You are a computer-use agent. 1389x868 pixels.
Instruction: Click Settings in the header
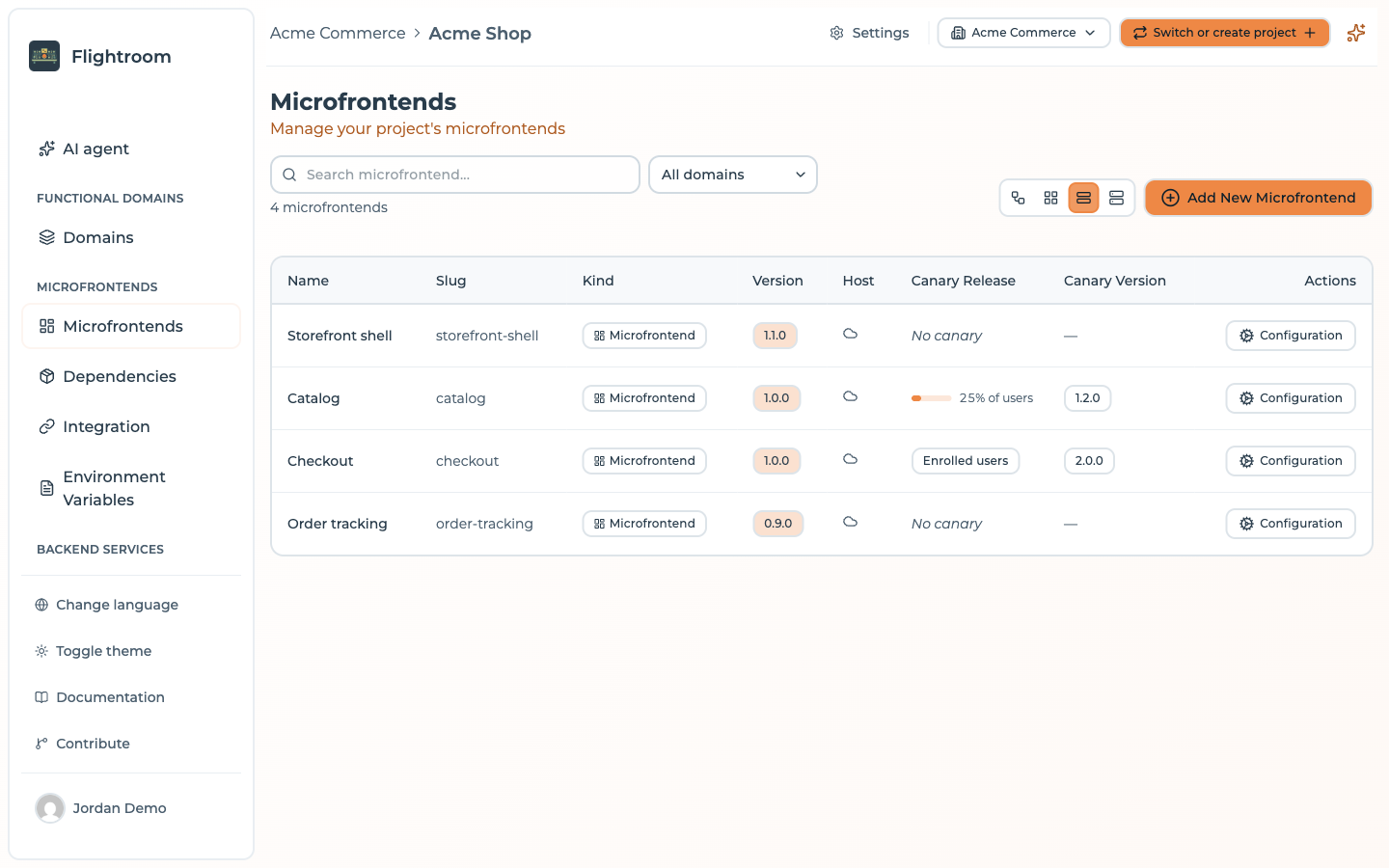tap(869, 33)
